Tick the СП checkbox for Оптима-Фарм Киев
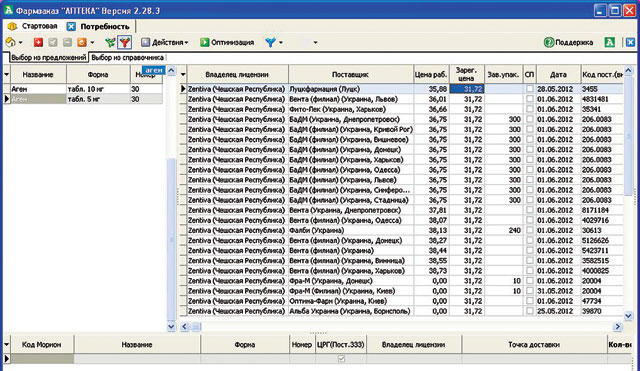 pos(529,301)
